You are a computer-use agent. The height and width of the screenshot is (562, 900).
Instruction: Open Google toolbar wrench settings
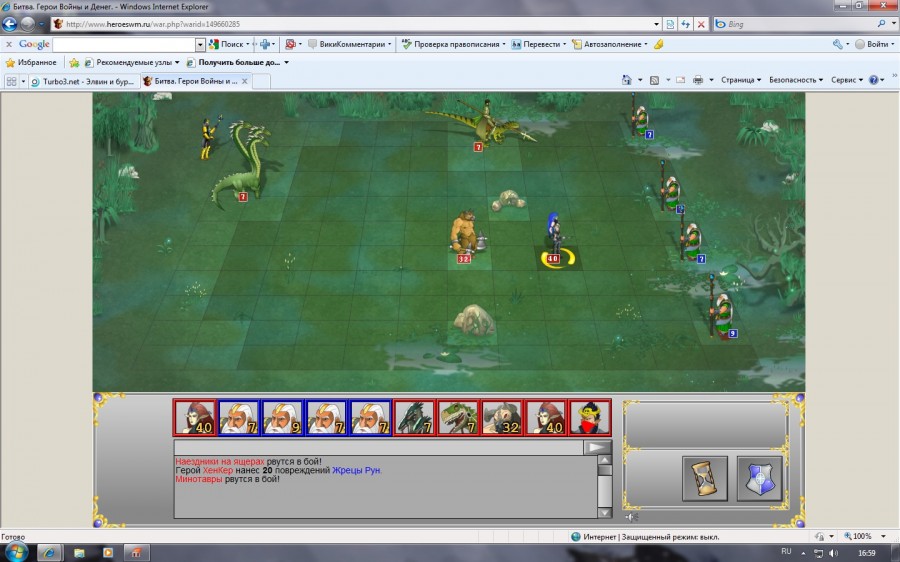click(x=838, y=44)
